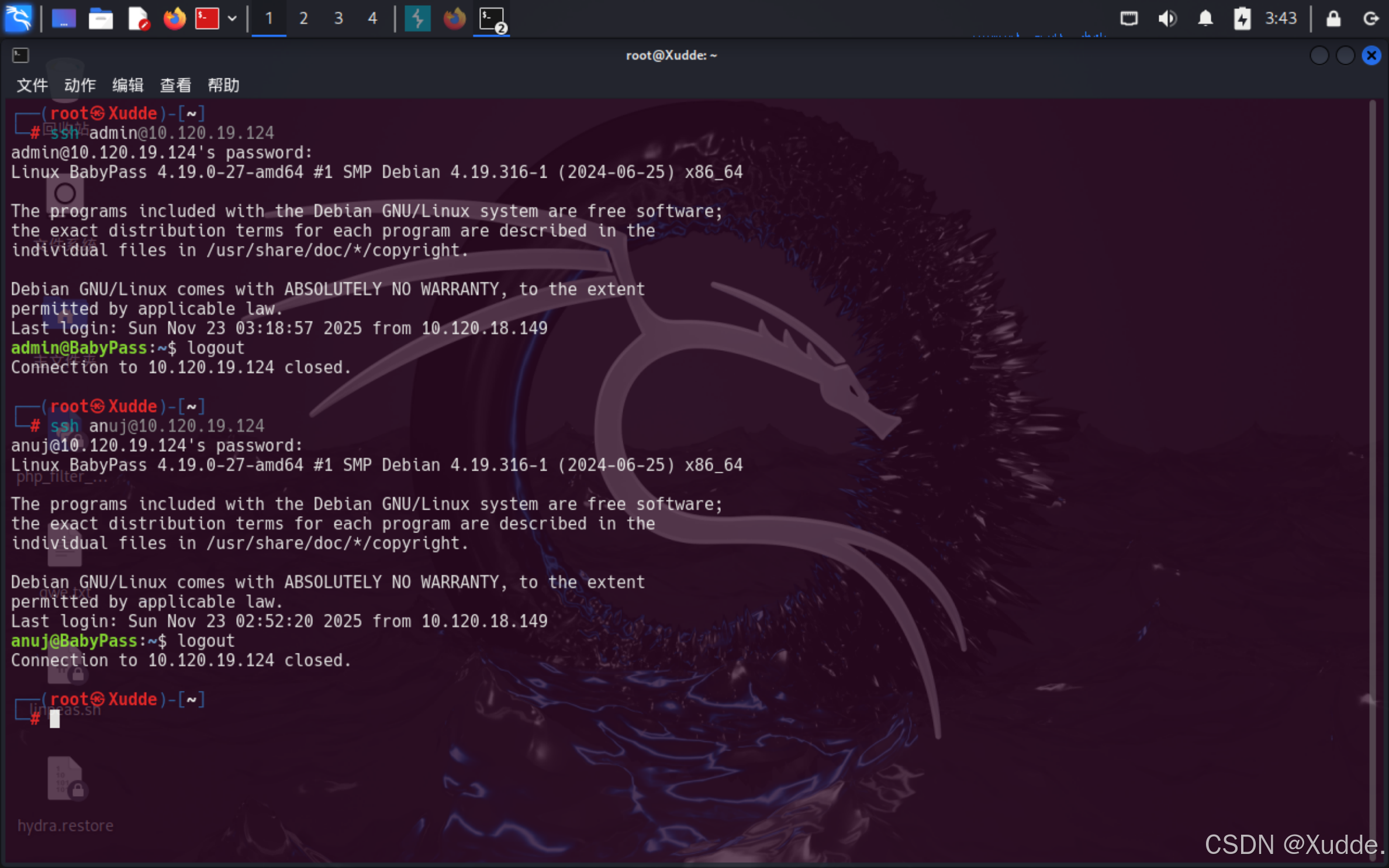The width and height of the screenshot is (1389, 868).
Task: Open the file manager launcher
Action: point(101,19)
